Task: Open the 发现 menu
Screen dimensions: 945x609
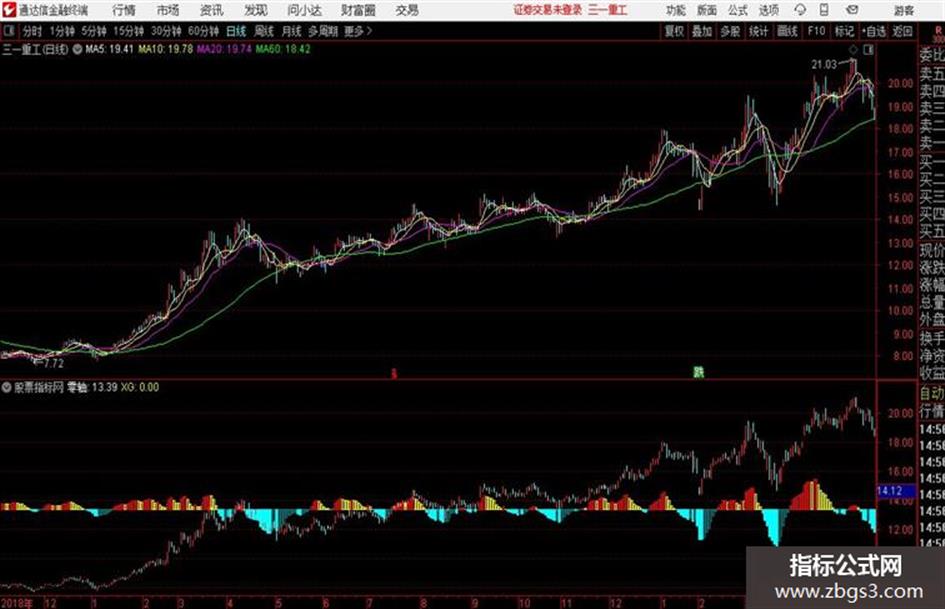Action: [256, 10]
